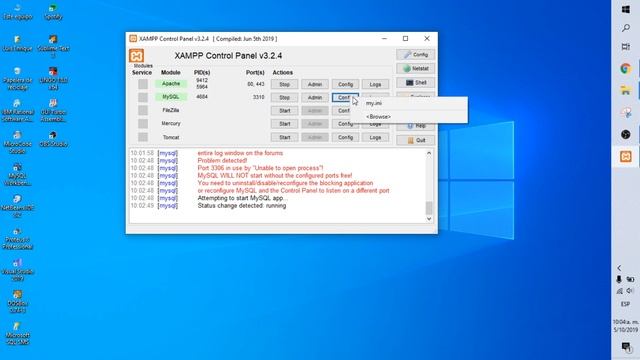The height and width of the screenshot is (360, 640).
Task: Click the XAMPP taskbar icon
Action: [x=626, y=156]
